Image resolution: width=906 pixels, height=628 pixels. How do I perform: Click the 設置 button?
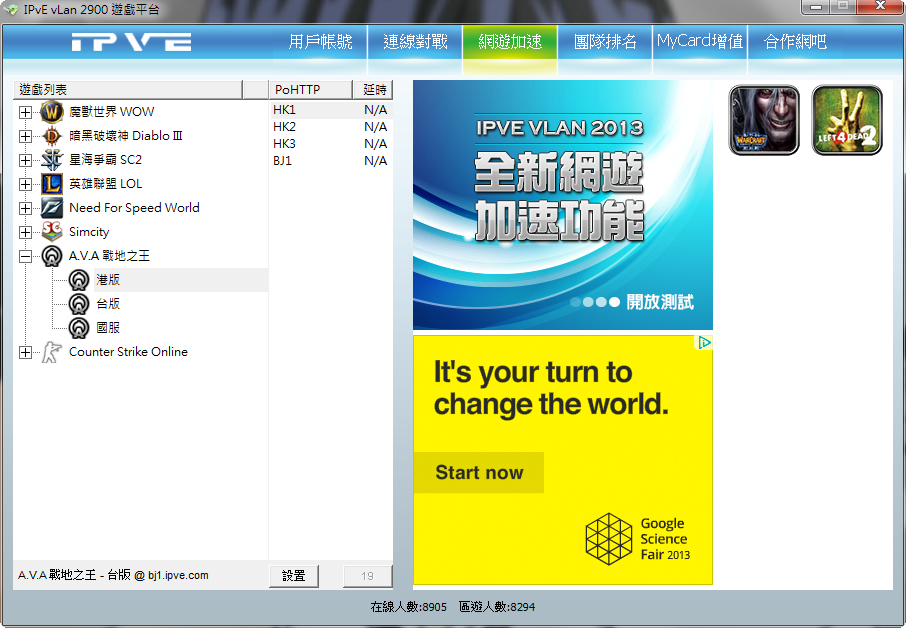pos(294,576)
